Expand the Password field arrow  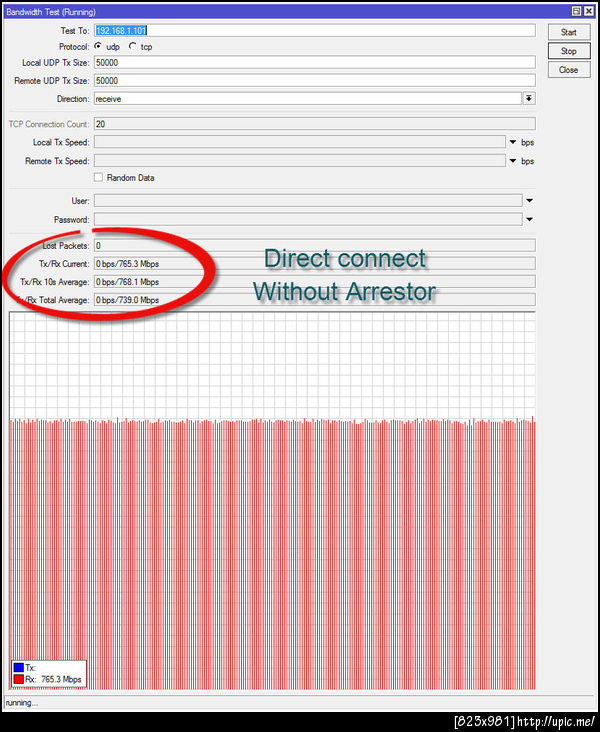pyautogui.click(x=529, y=219)
